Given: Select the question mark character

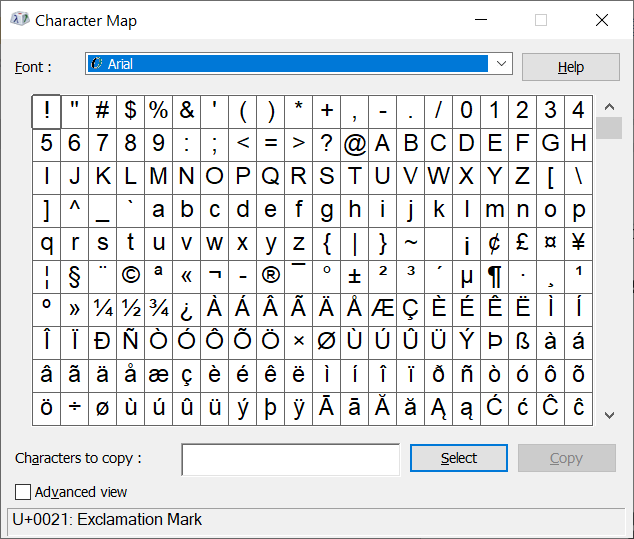Looking at the screenshot, I should point(326,145).
